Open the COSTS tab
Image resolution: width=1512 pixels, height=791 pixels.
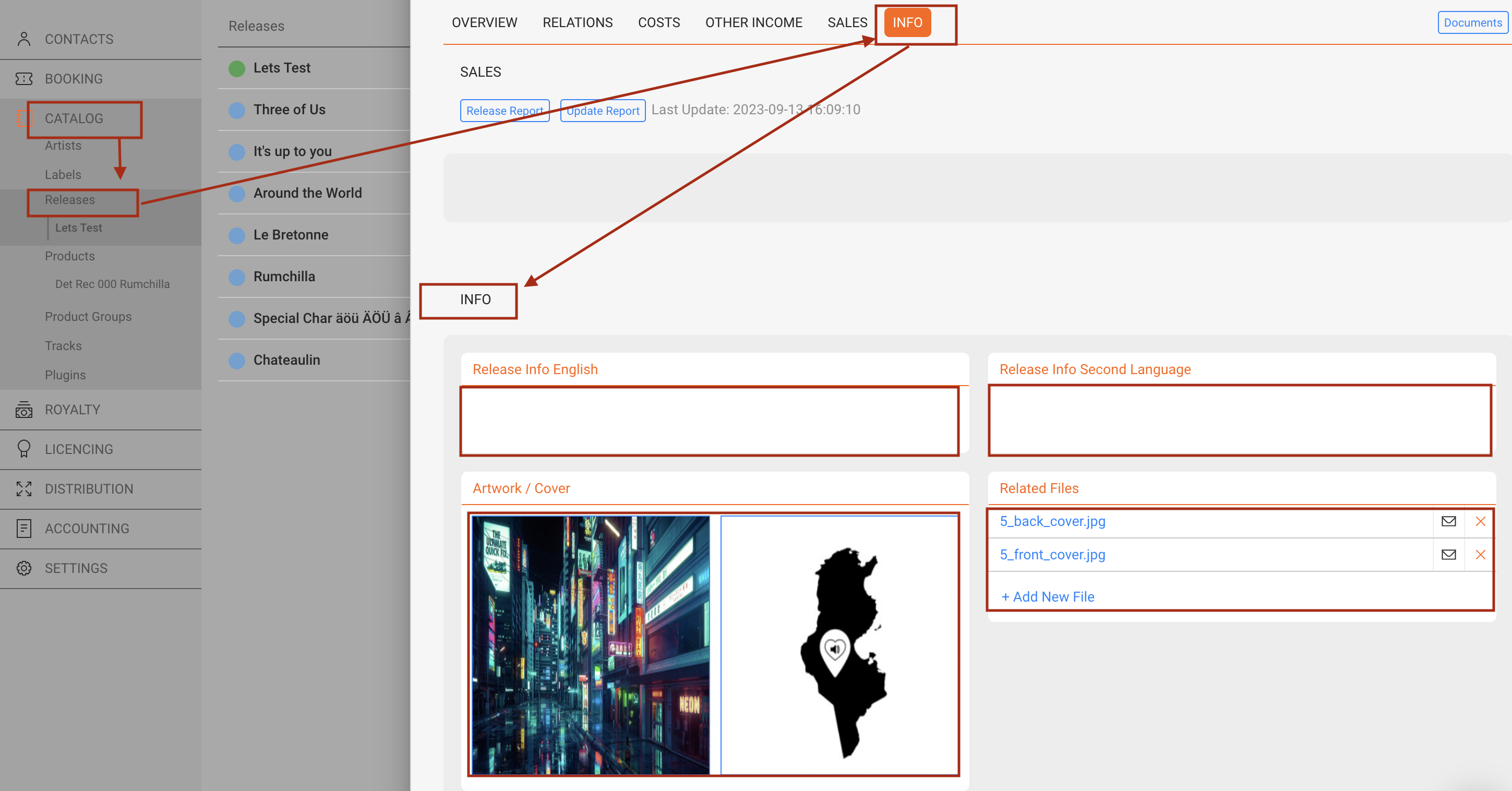pyautogui.click(x=658, y=22)
